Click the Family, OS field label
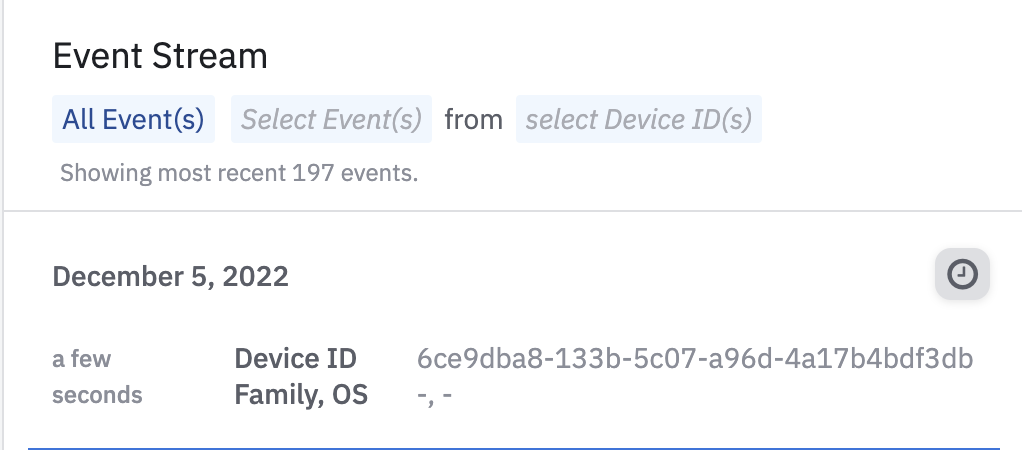Viewport: 1022px width, 450px height. [x=301, y=395]
